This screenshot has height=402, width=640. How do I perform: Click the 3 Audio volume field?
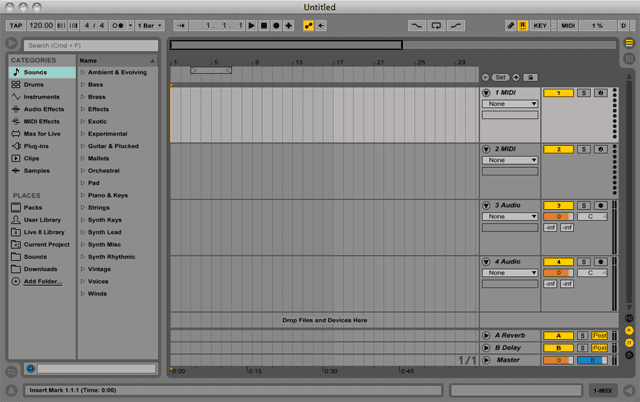pyautogui.click(x=558, y=217)
